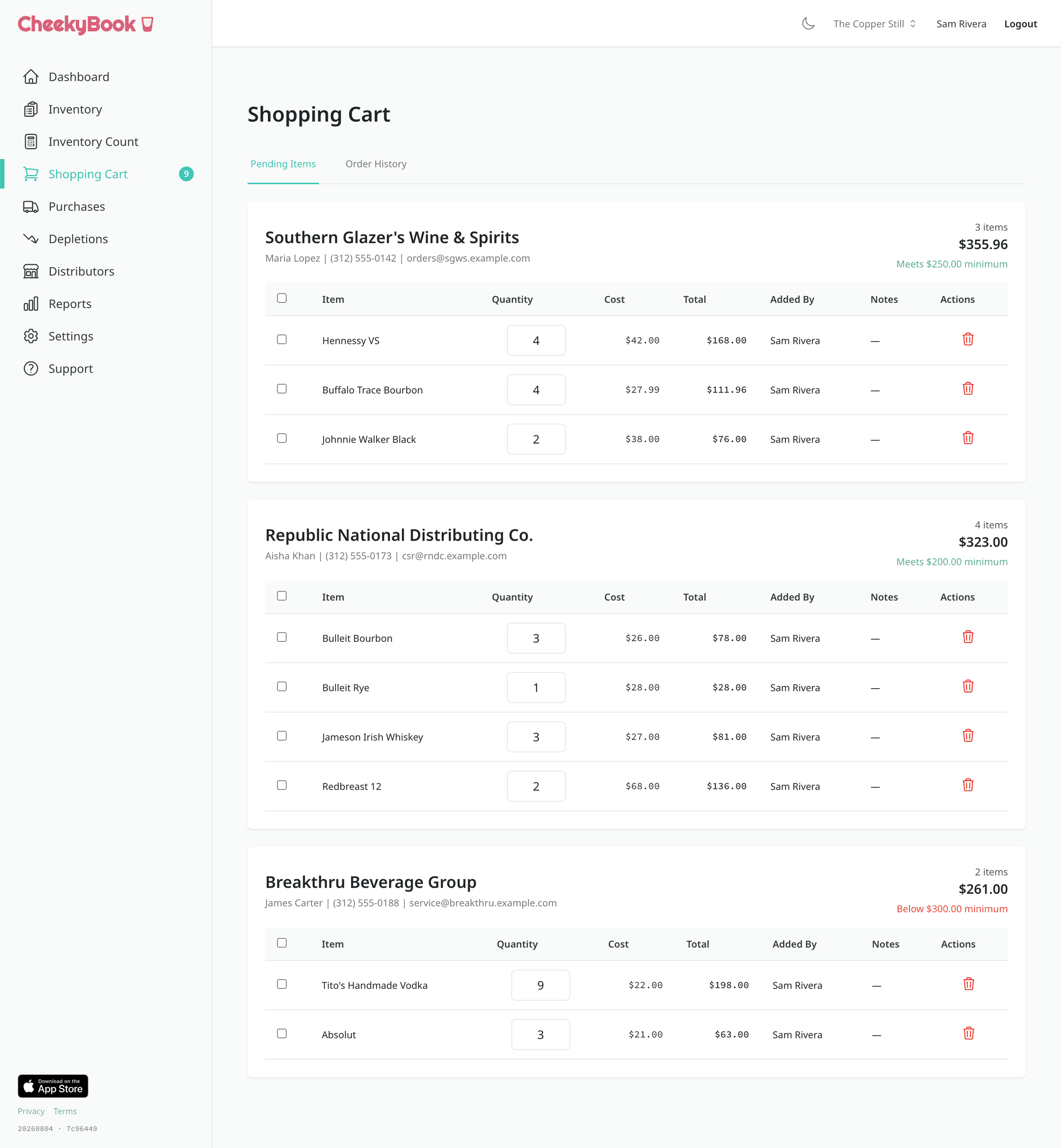Remove Absolut with trash icon
The height and width of the screenshot is (1148, 1061).
[x=969, y=1034]
